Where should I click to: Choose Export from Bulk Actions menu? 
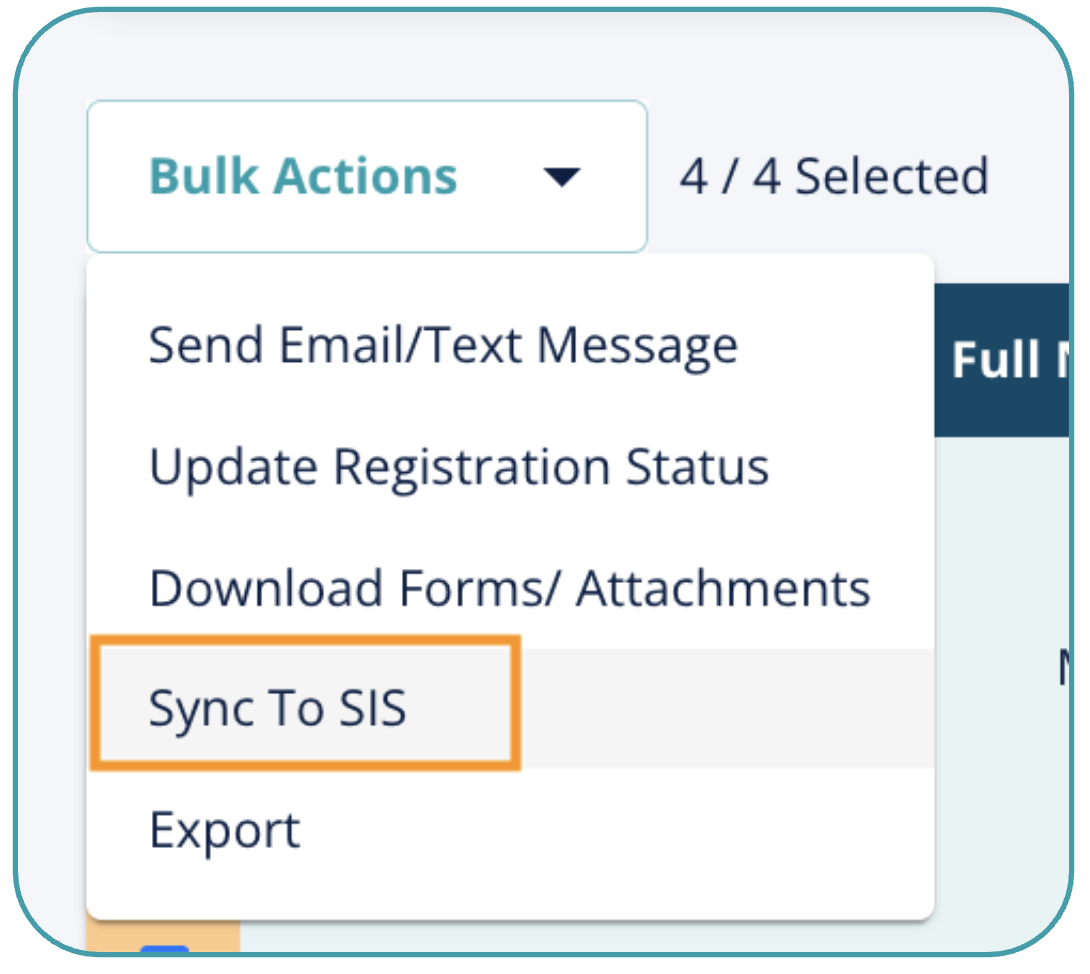coord(225,831)
